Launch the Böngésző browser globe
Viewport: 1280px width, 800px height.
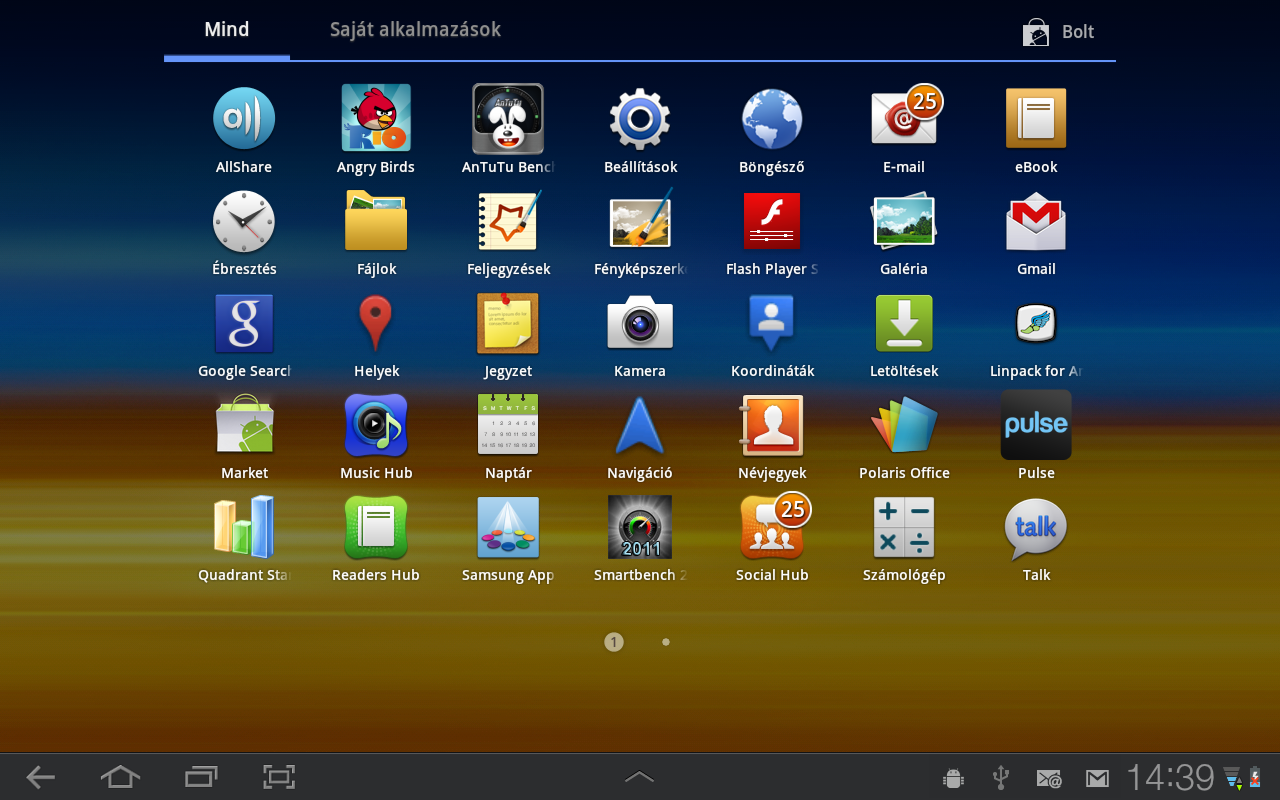(x=772, y=119)
